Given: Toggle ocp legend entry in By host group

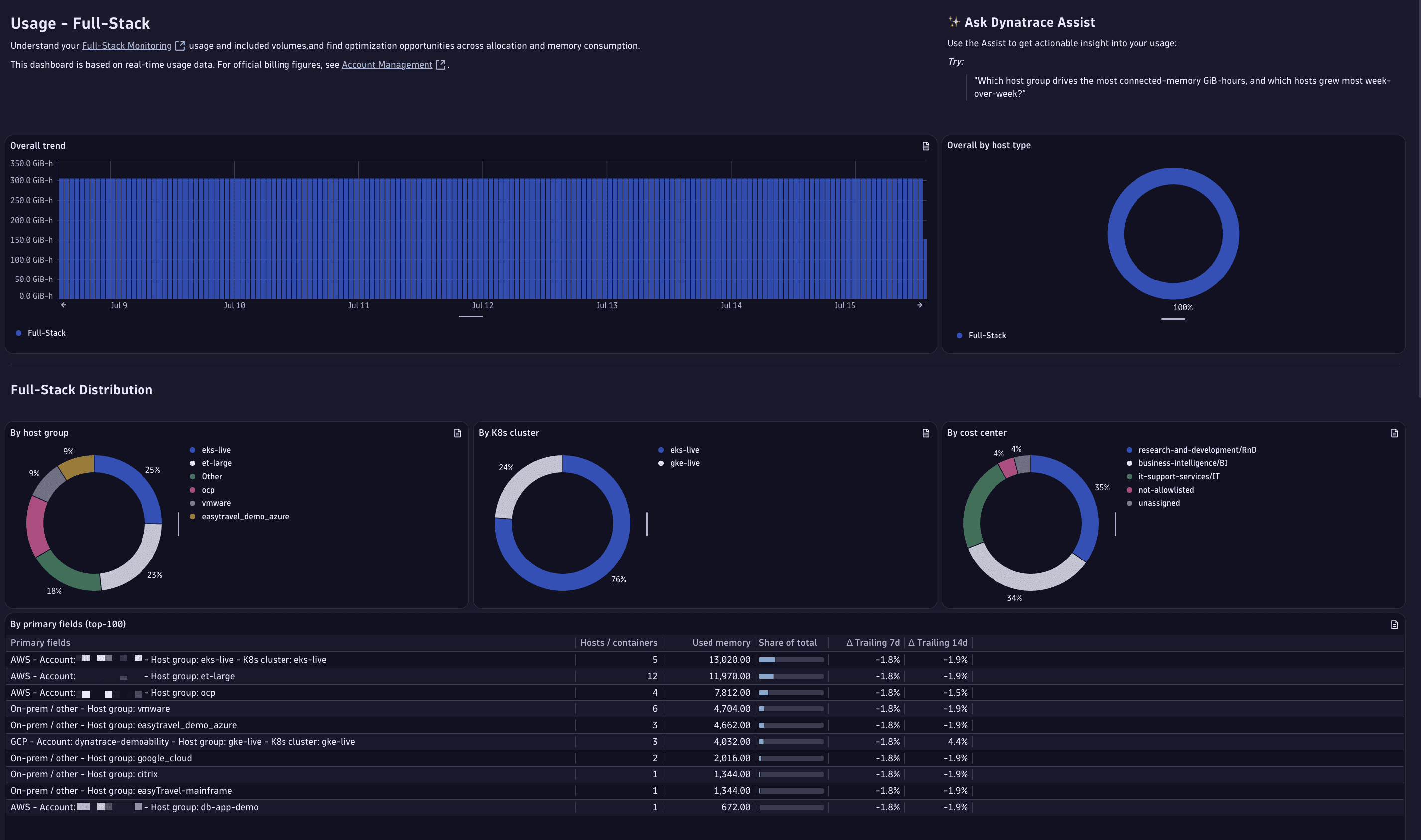Looking at the screenshot, I should [x=202, y=490].
